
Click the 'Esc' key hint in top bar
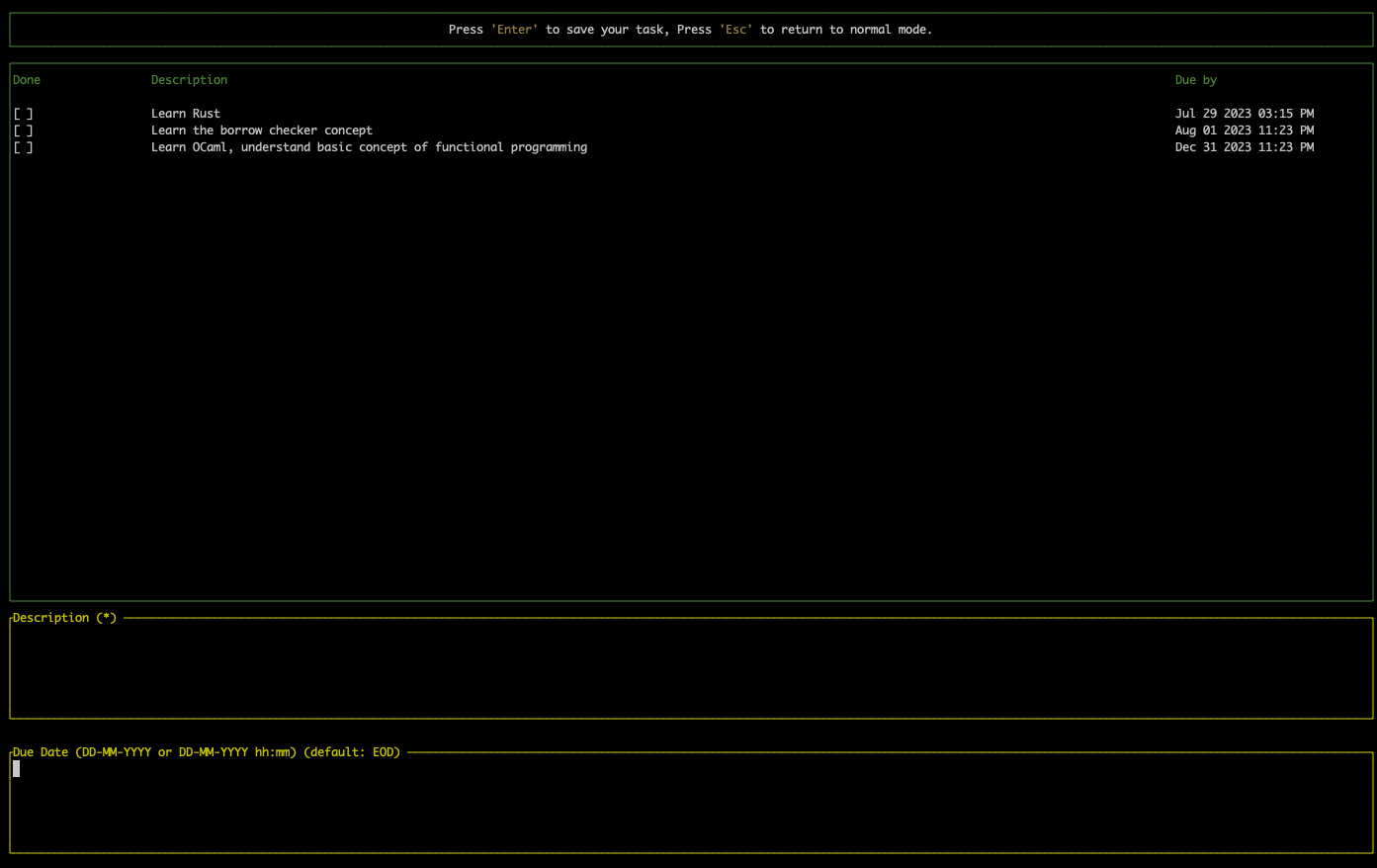click(735, 30)
